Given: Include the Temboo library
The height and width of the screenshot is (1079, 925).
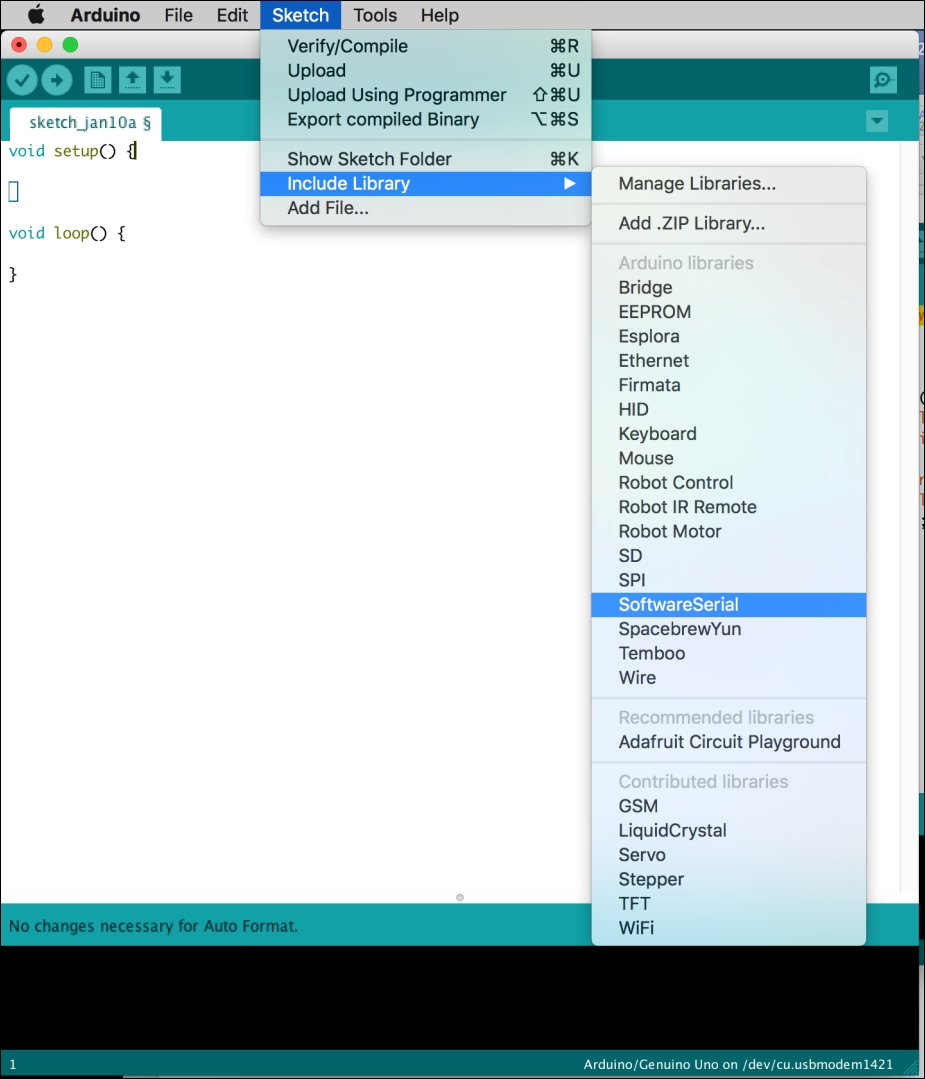Looking at the screenshot, I should point(729,654).
